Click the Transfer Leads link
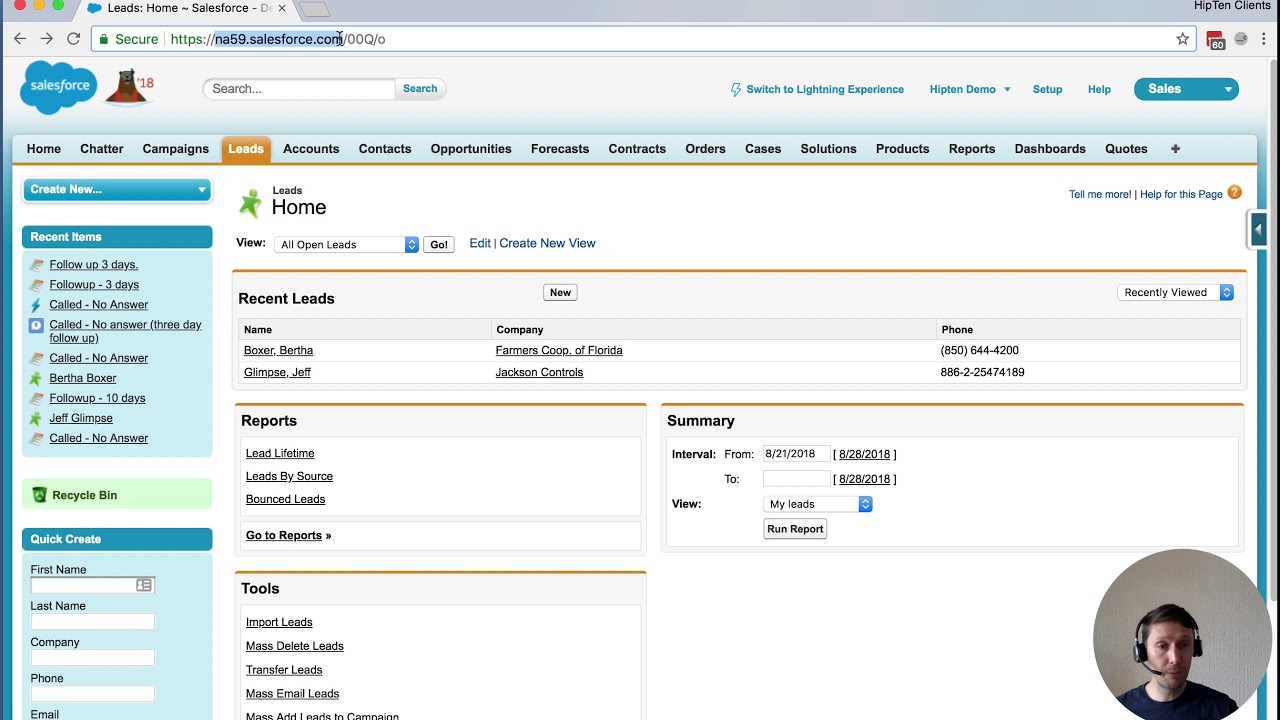Screen dimensions: 1280x720 (284, 670)
